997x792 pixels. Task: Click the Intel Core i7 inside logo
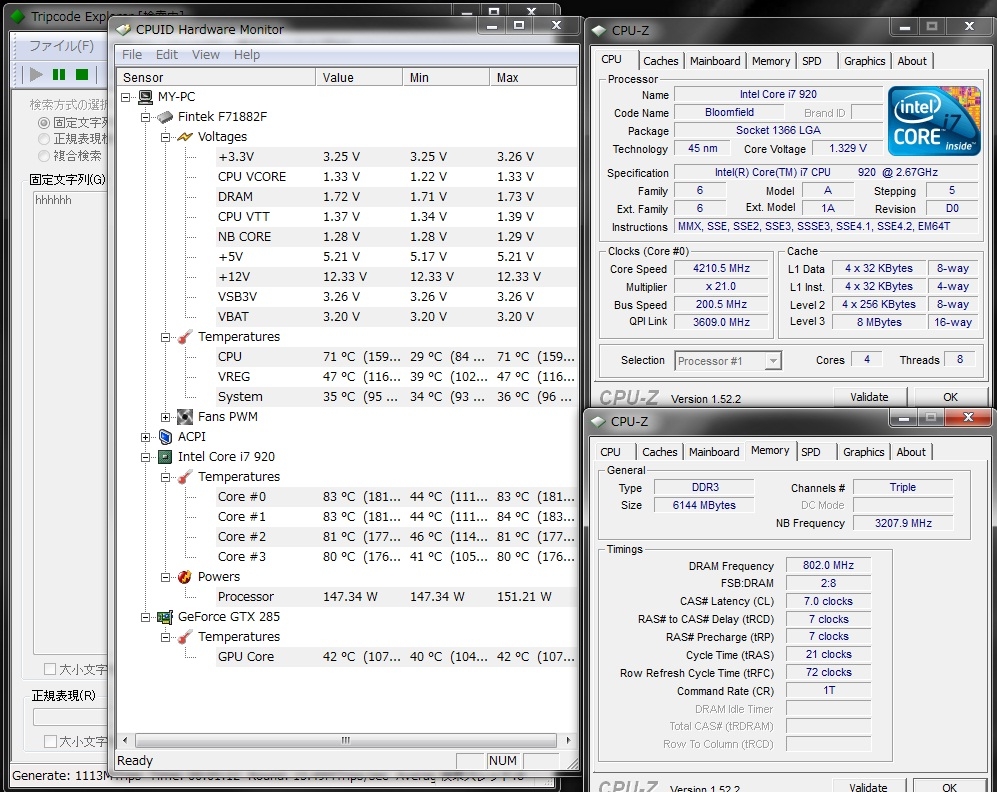coord(934,121)
